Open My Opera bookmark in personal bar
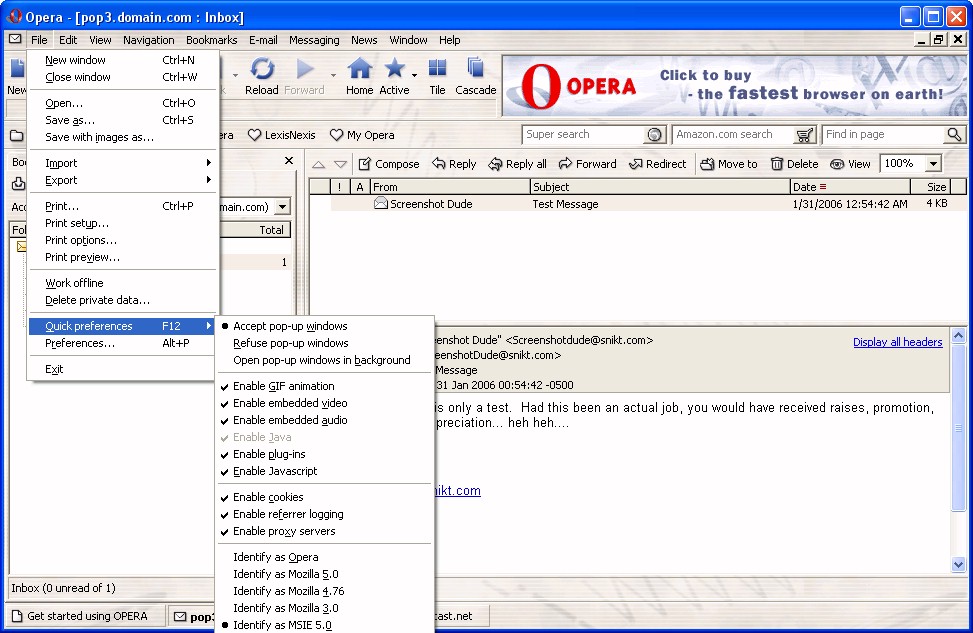973x633 pixels. [362, 135]
